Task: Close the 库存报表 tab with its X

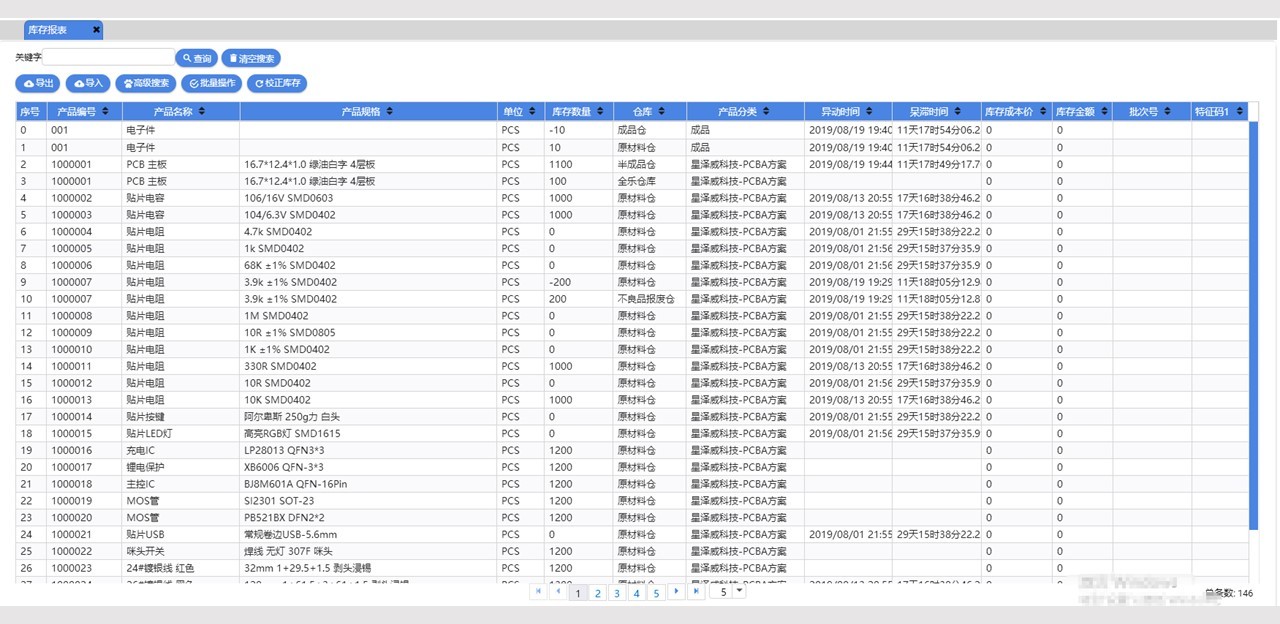Action: [x=96, y=30]
